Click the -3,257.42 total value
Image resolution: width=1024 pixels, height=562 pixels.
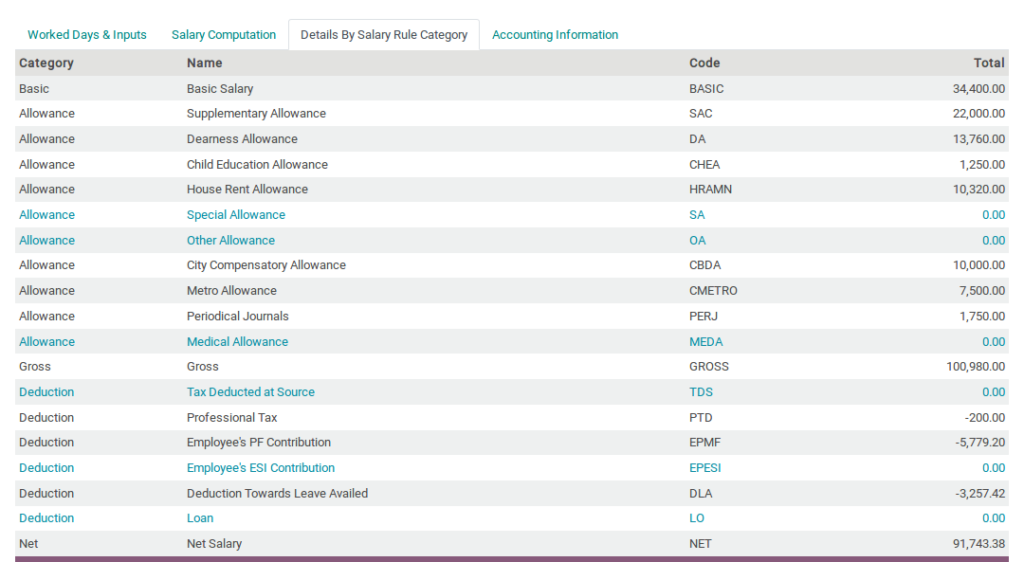(980, 493)
